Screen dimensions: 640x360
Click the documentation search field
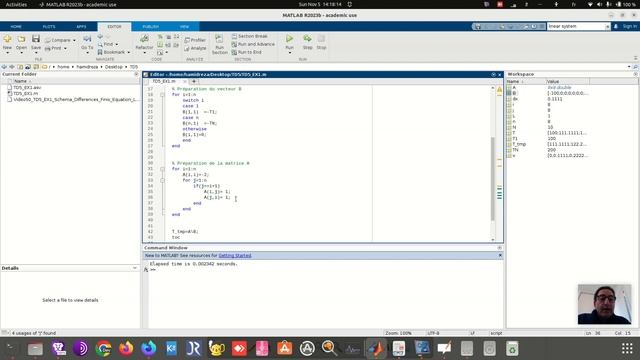click(576, 26)
